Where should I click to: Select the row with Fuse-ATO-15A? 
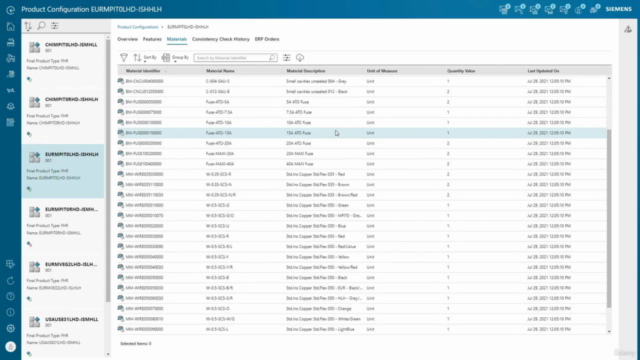point(362,133)
